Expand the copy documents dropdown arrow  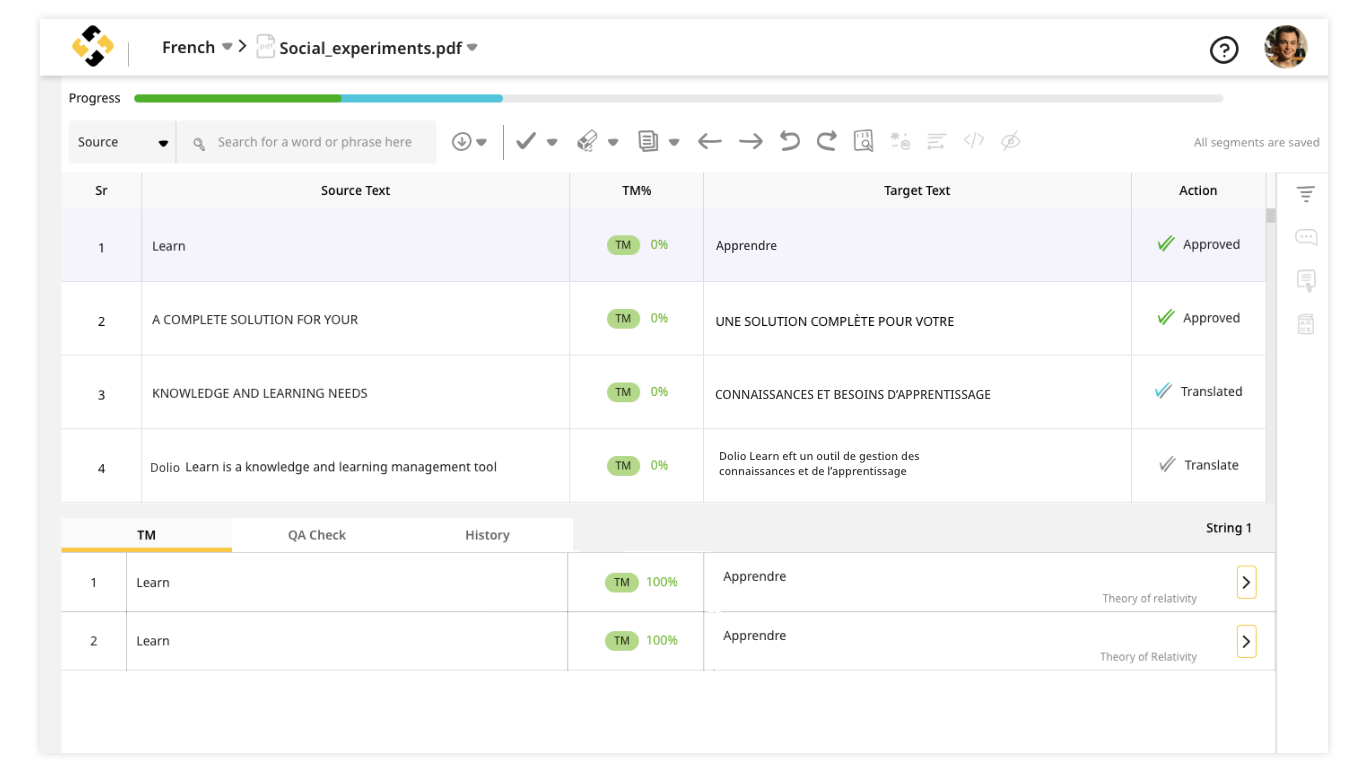(x=674, y=142)
